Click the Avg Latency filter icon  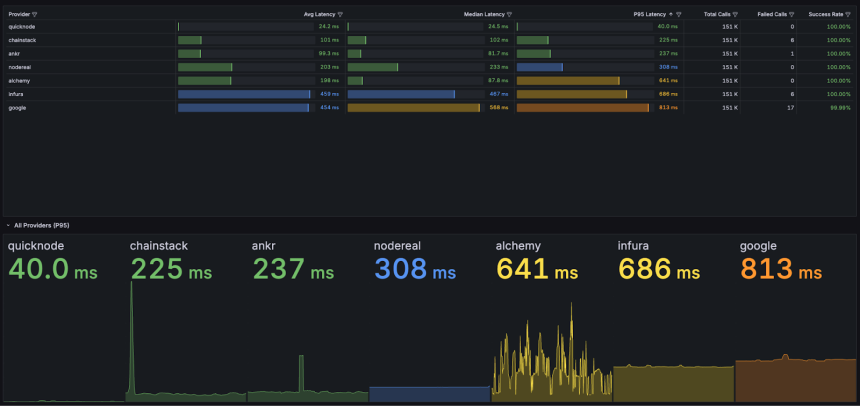(340, 15)
